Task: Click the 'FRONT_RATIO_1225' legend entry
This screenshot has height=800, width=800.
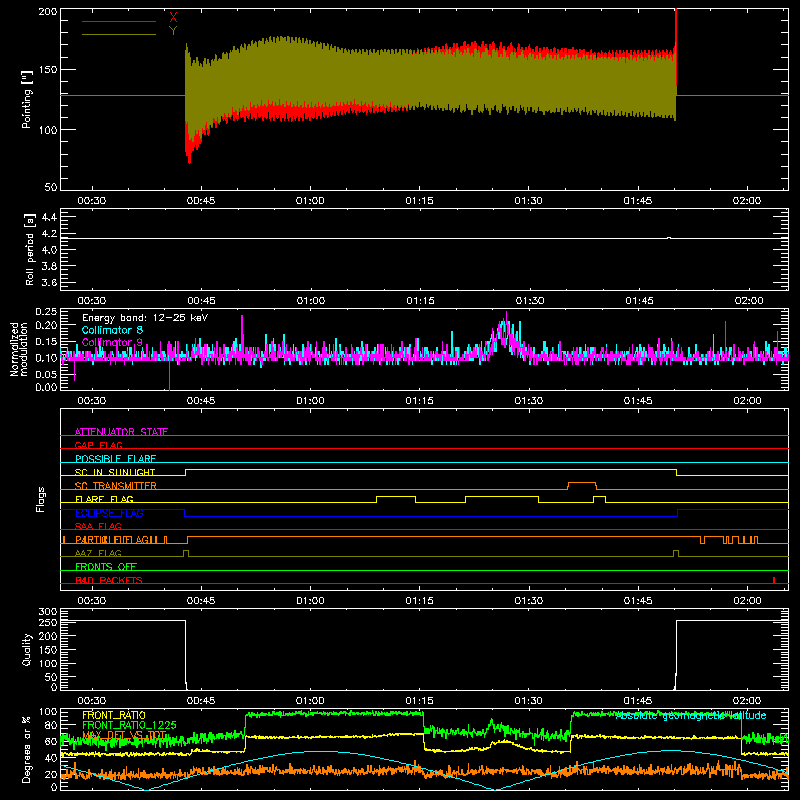Action: tap(130, 725)
